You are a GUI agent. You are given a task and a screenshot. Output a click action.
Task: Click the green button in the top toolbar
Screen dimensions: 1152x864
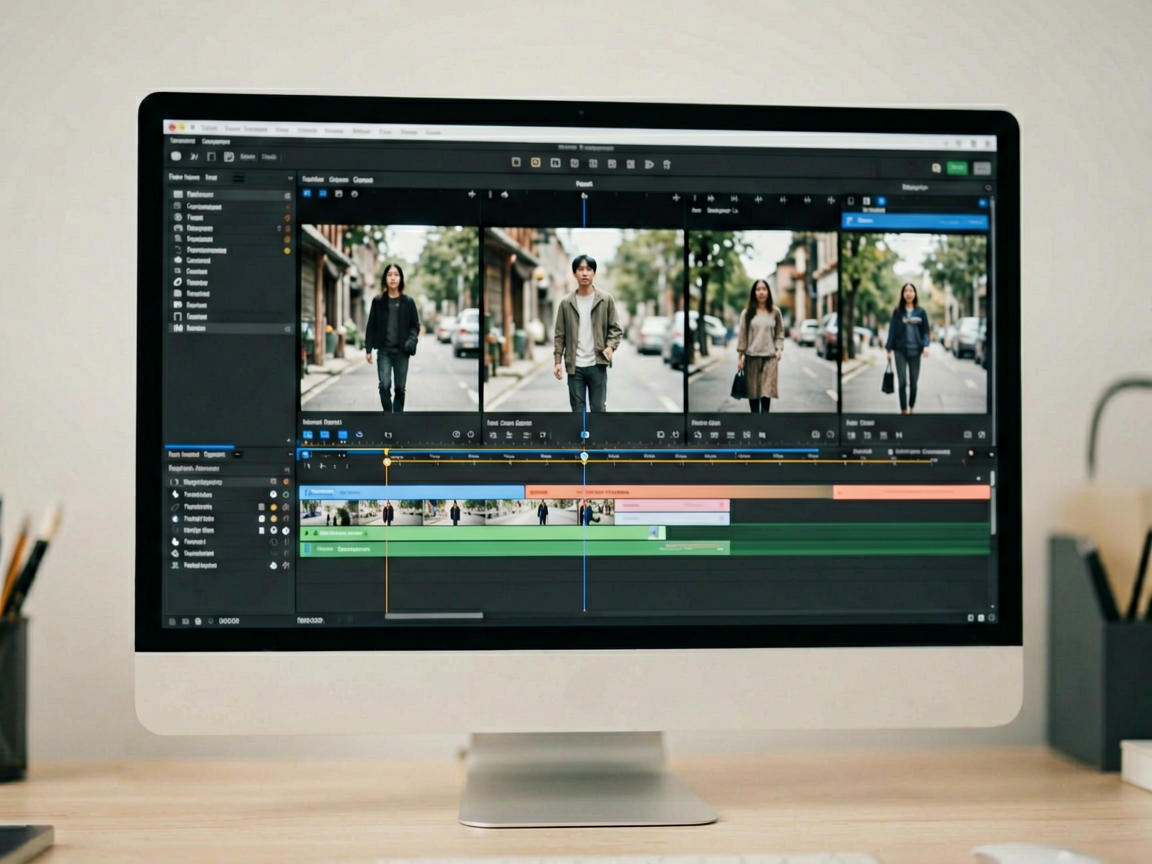(x=957, y=168)
